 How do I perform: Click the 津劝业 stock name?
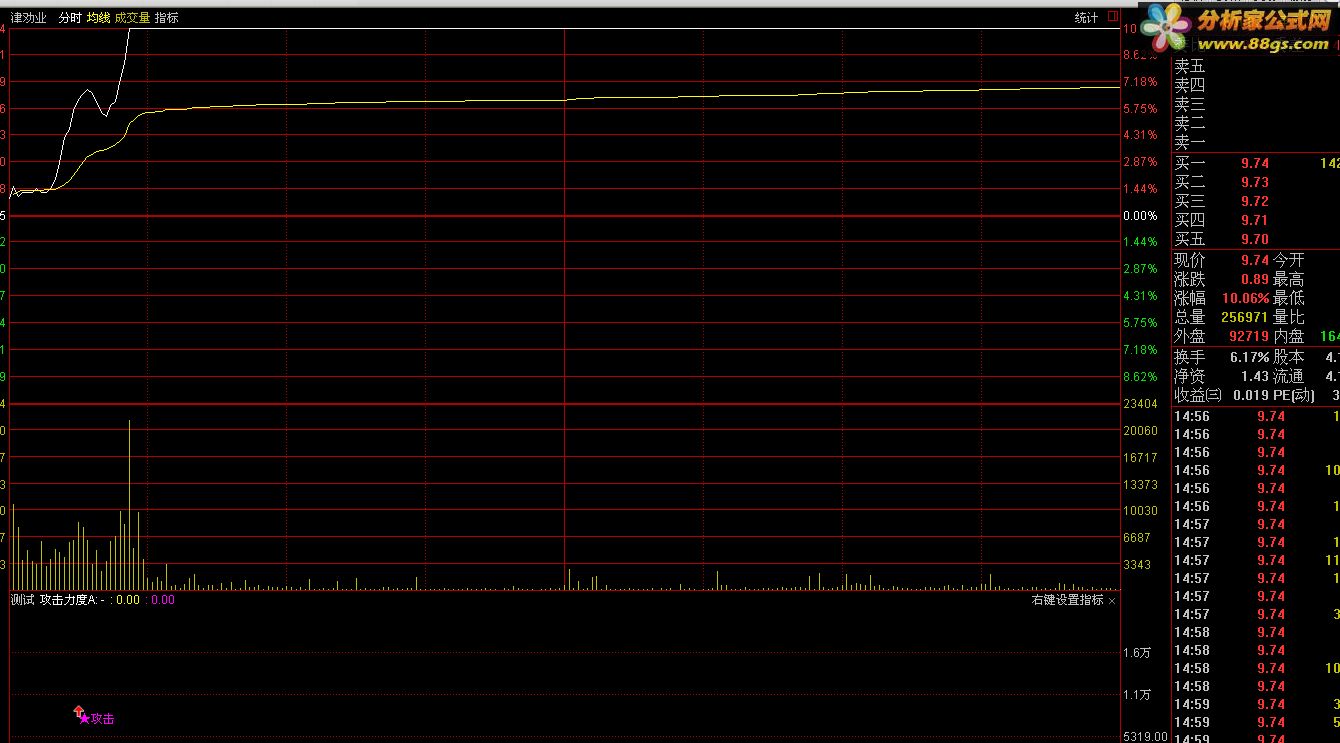29,18
